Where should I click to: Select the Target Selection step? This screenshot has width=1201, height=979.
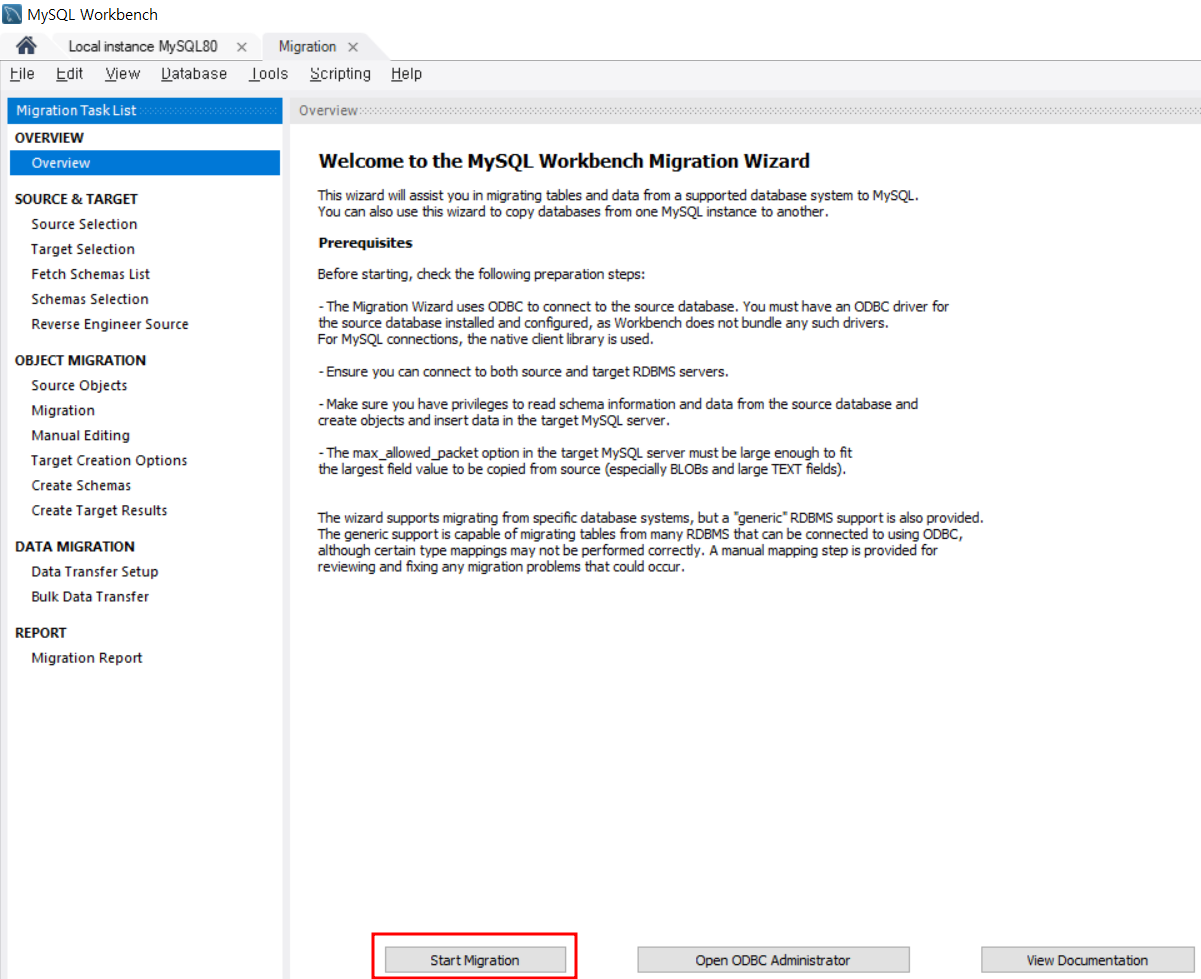click(83, 249)
